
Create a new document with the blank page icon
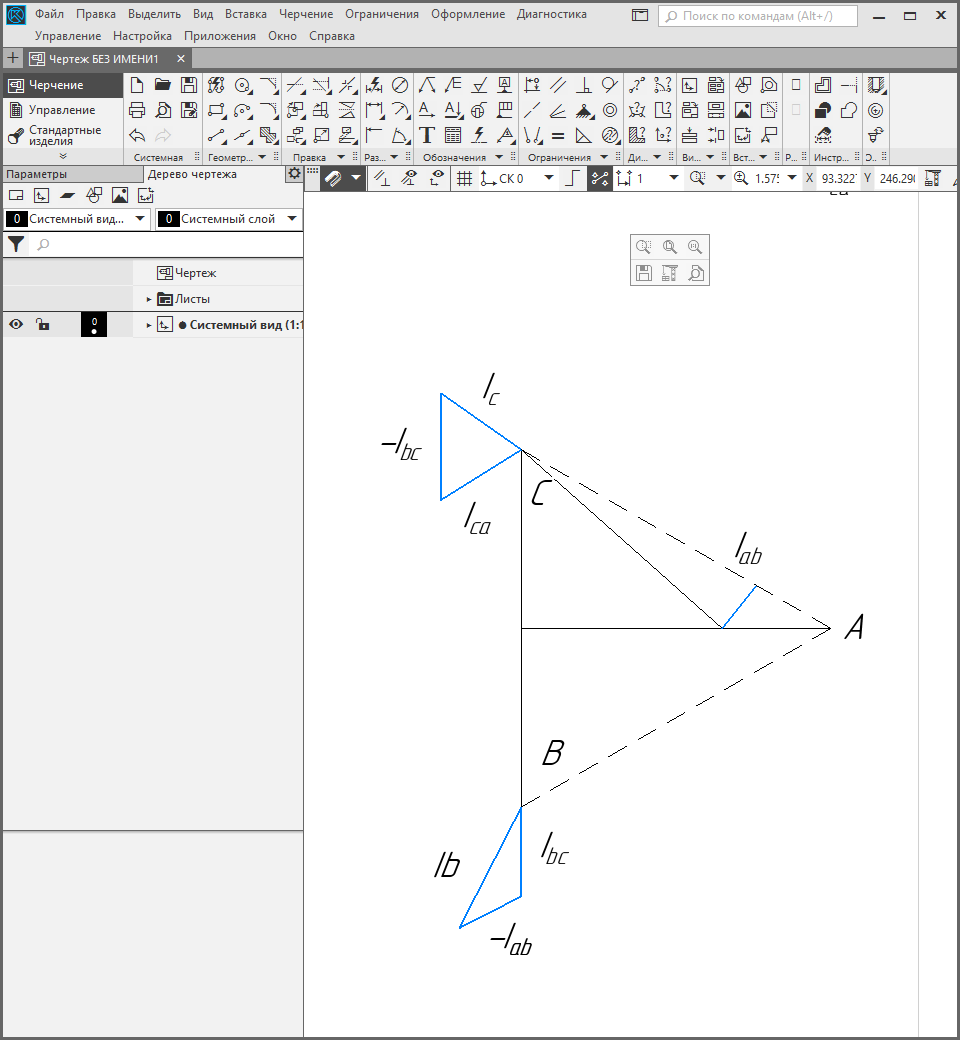pyautogui.click(x=138, y=85)
